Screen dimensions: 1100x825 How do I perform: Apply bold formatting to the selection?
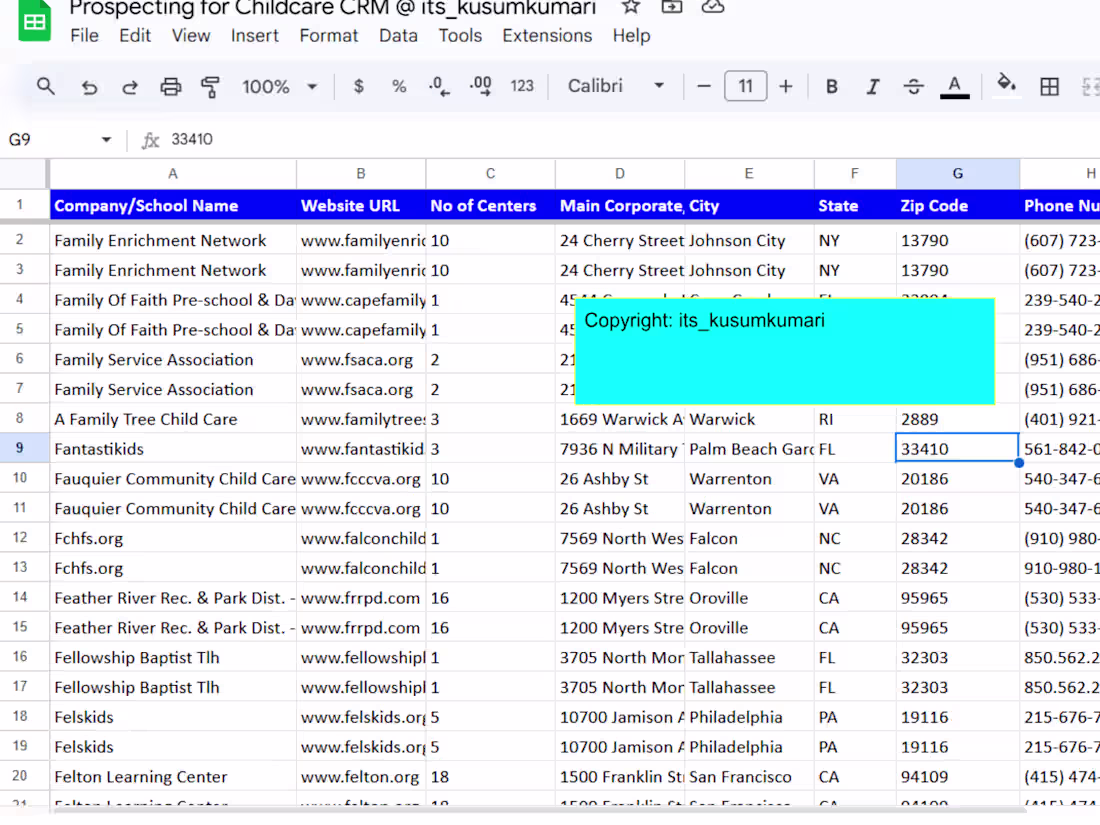point(831,86)
